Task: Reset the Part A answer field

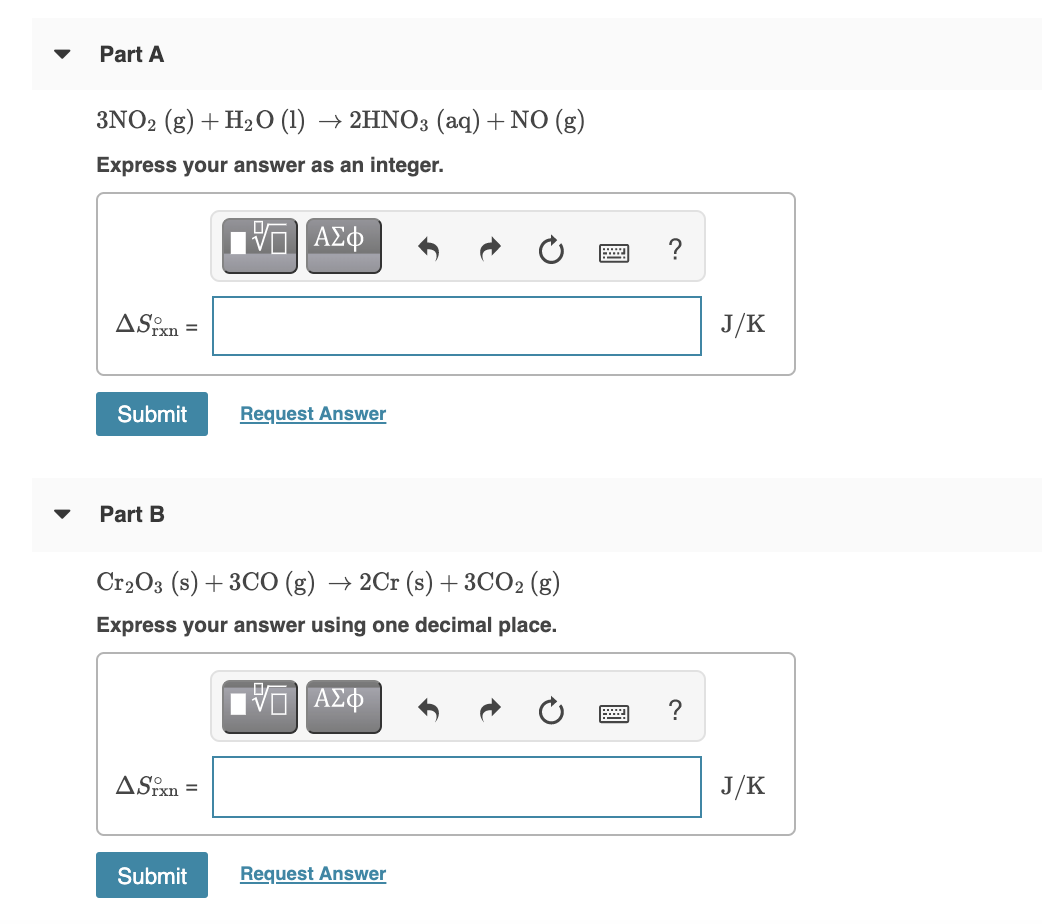Action: (x=551, y=251)
